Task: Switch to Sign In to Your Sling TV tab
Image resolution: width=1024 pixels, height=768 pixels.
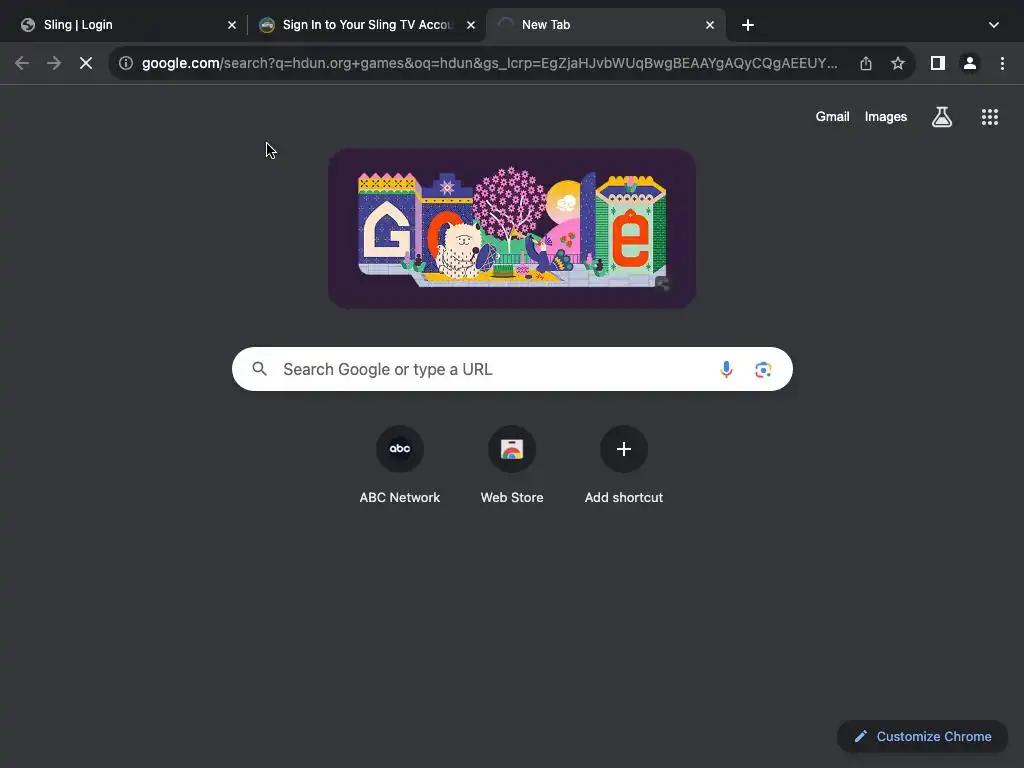Action: [x=367, y=25]
